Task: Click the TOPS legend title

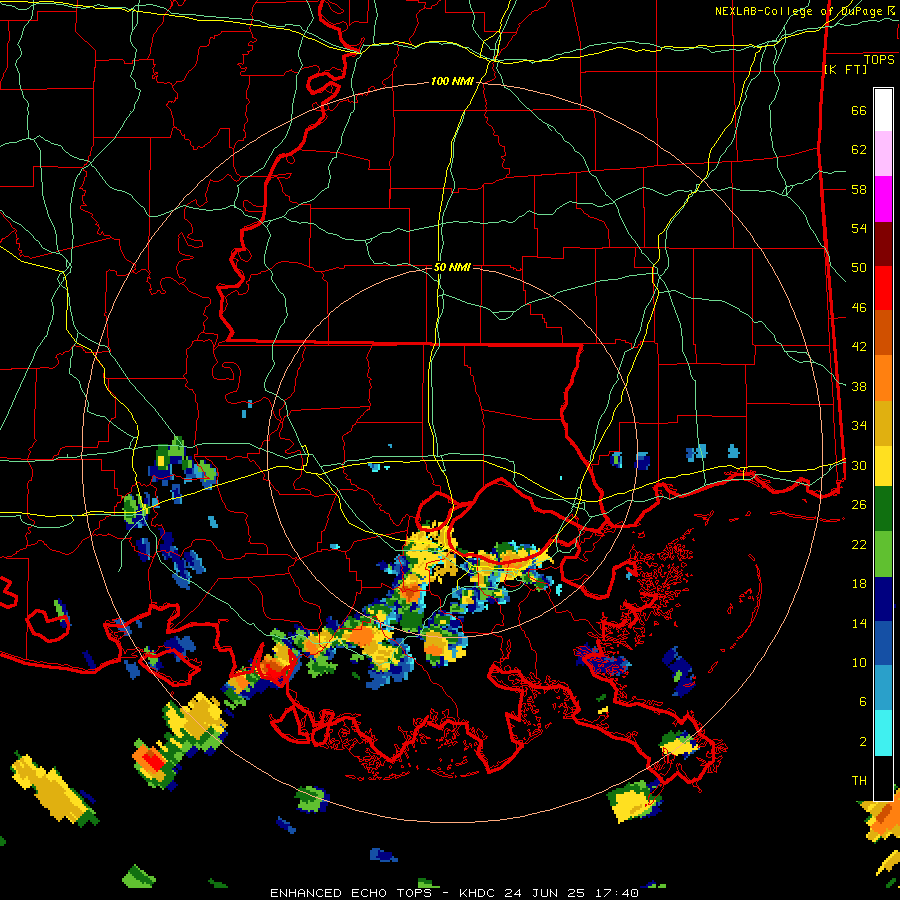Action: point(879,59)
